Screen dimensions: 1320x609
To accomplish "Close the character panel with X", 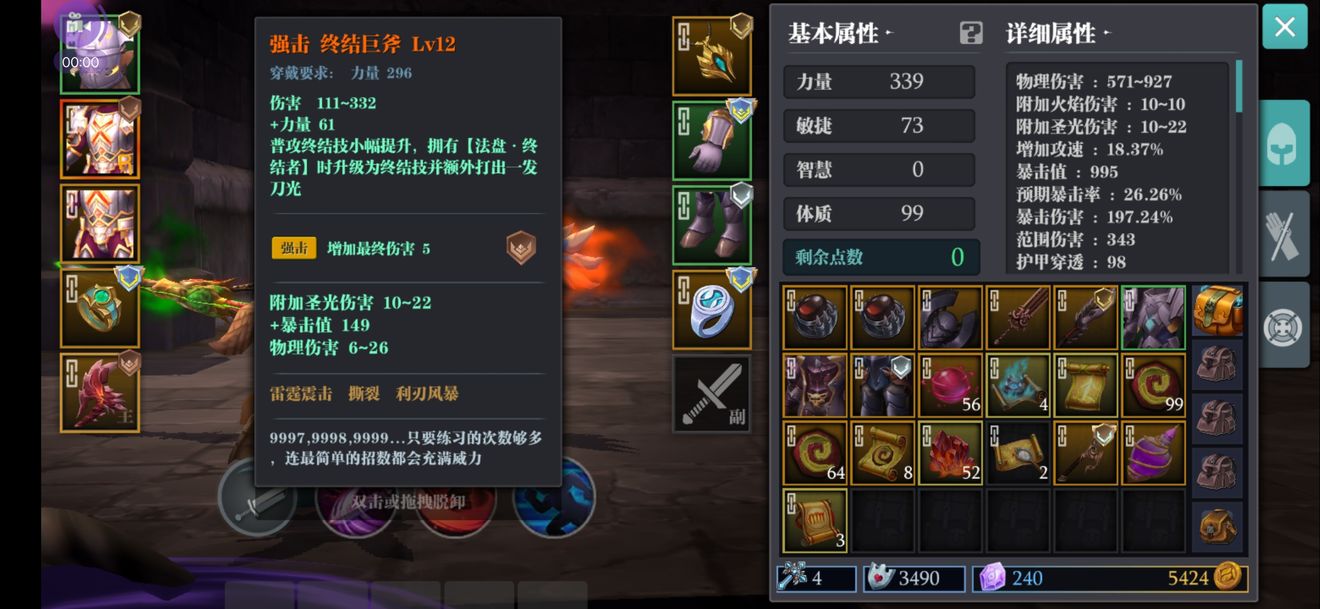I will 1285,27.
